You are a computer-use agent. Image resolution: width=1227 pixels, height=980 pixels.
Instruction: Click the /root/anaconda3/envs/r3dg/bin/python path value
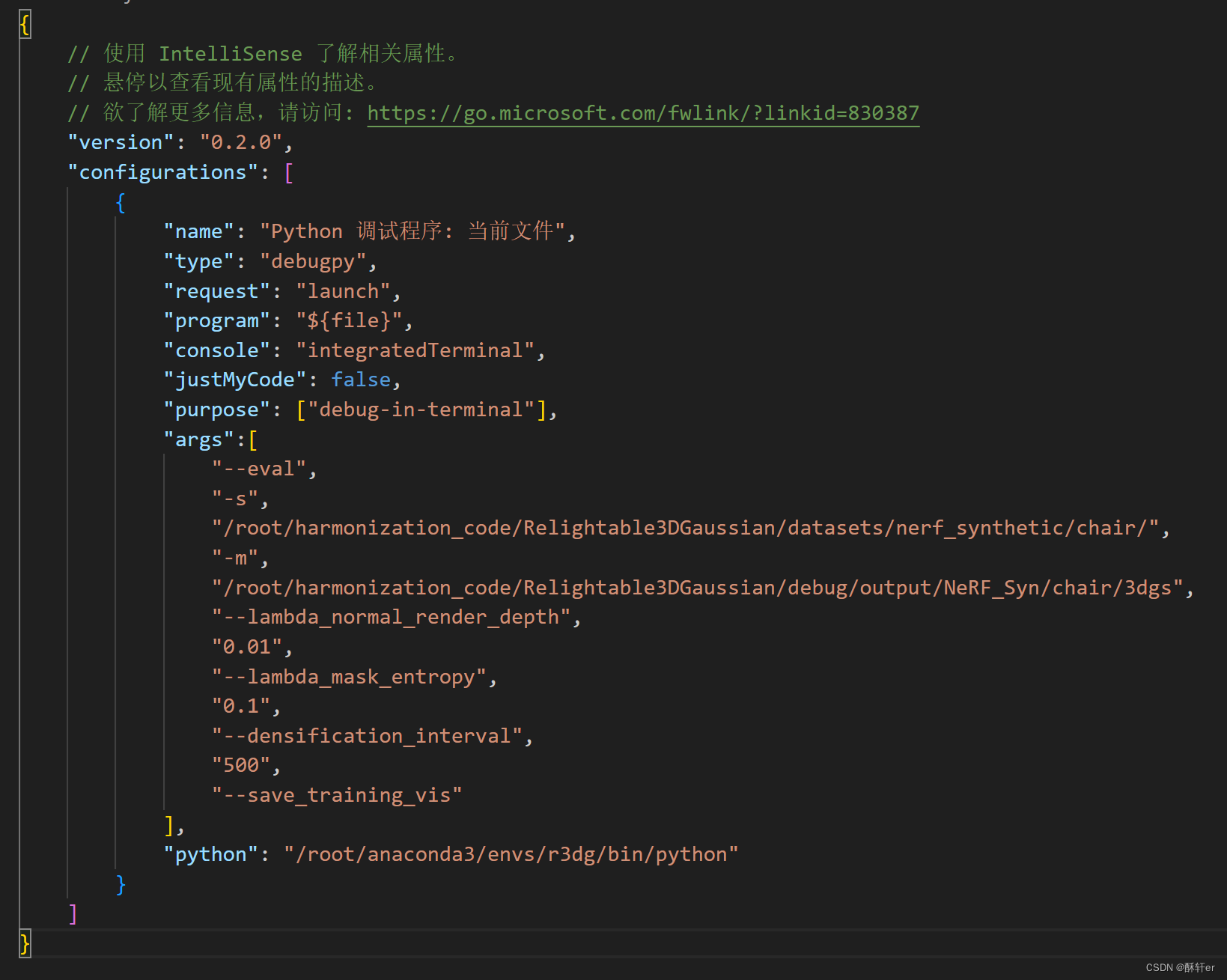[x=511, y=854]
